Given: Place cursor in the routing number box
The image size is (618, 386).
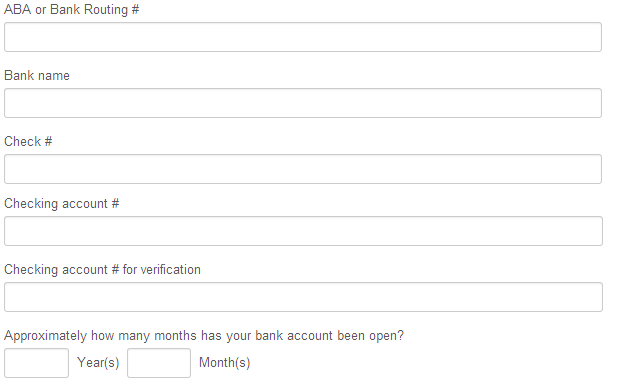Looking at the screenshot, I should [x=303, y=37].
